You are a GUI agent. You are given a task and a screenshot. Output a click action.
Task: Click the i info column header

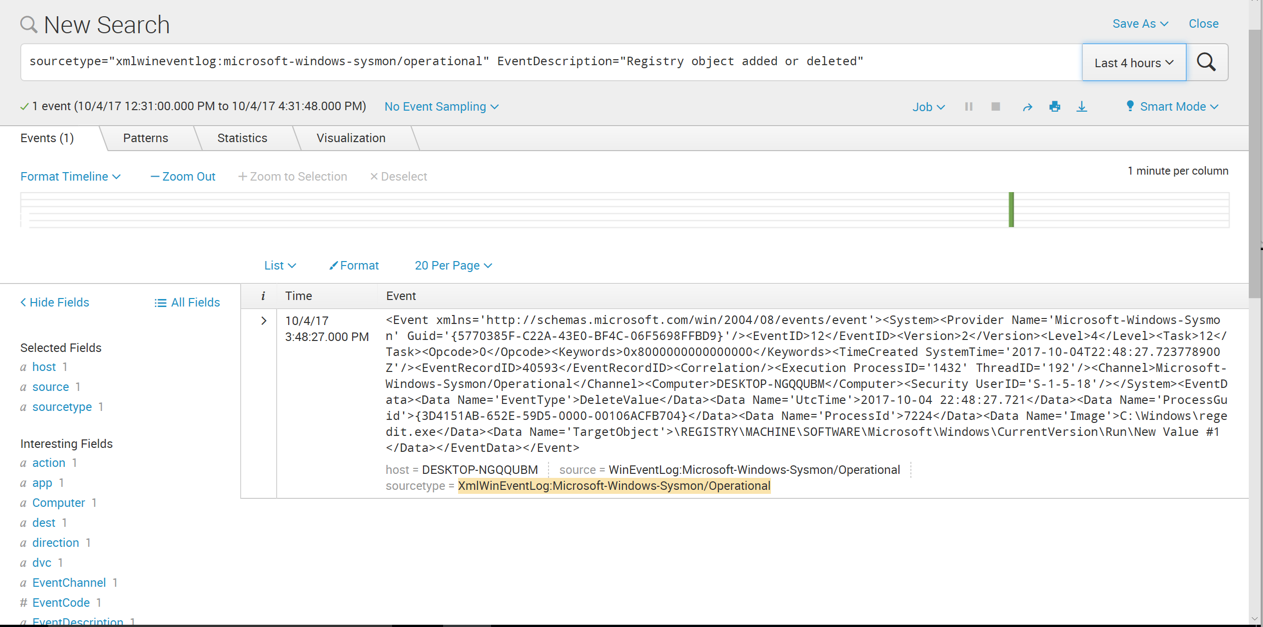[x=262, y=296]
